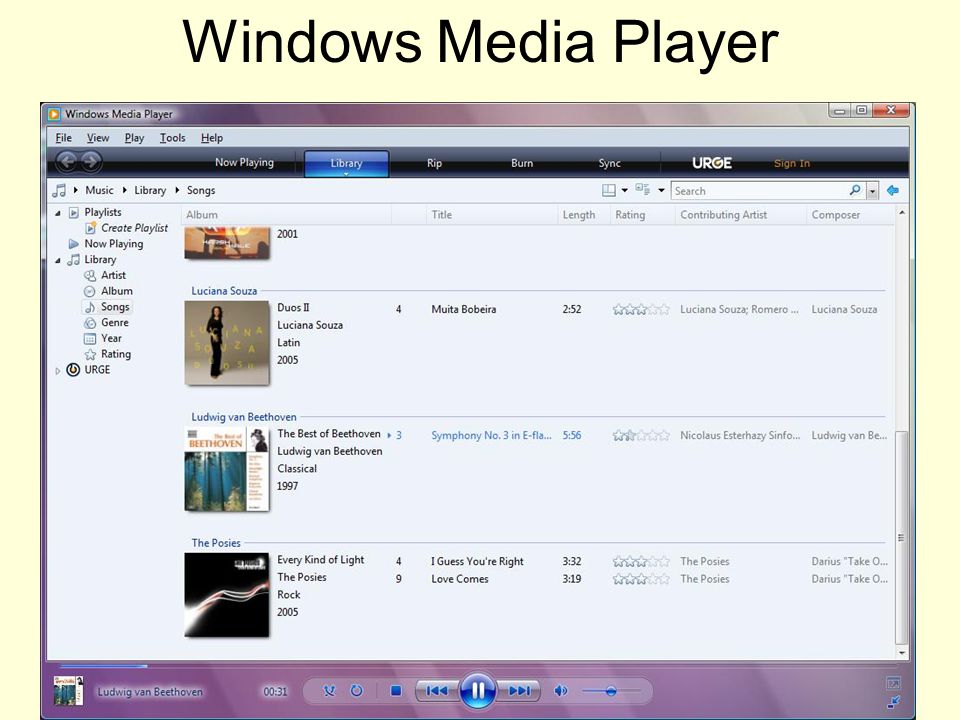The width and height of the screenshot is (960, 720).
Task: Toggle repeat in the playback bar
Action: 356,691
